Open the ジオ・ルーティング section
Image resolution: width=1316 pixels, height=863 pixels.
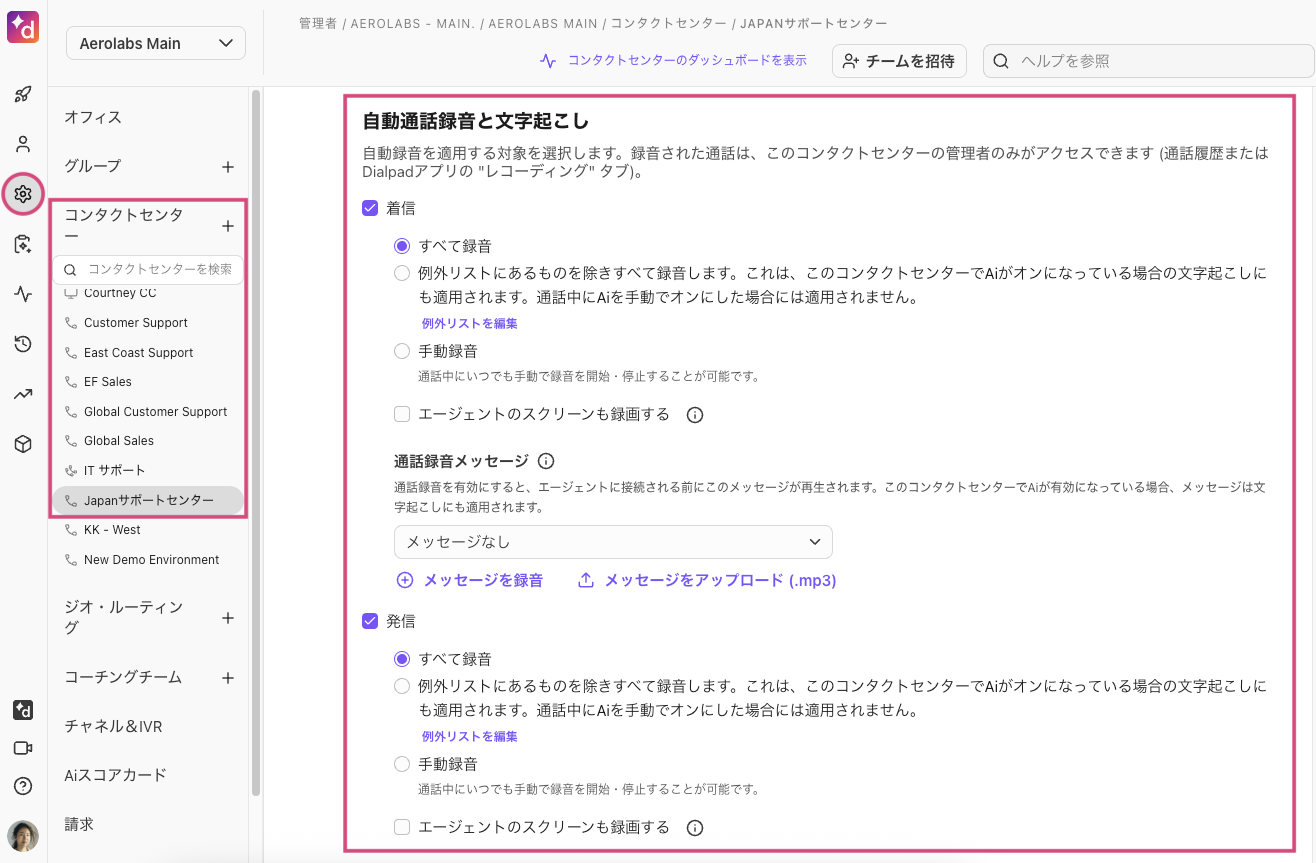124,618
